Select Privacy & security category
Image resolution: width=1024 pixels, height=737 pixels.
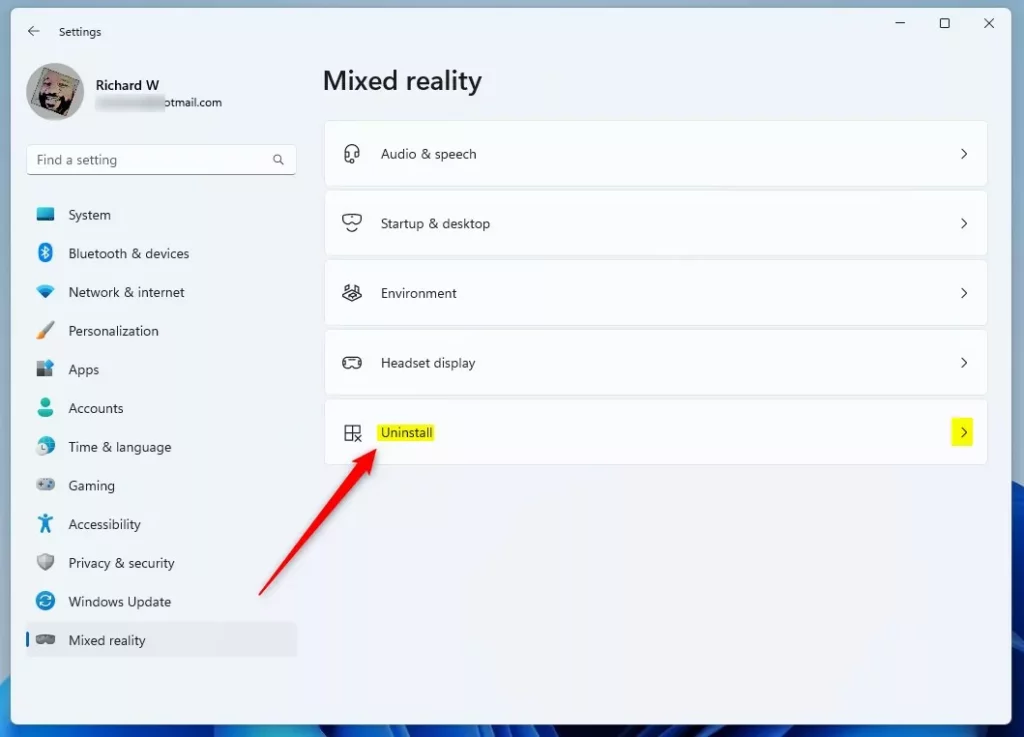pos(161,563)
